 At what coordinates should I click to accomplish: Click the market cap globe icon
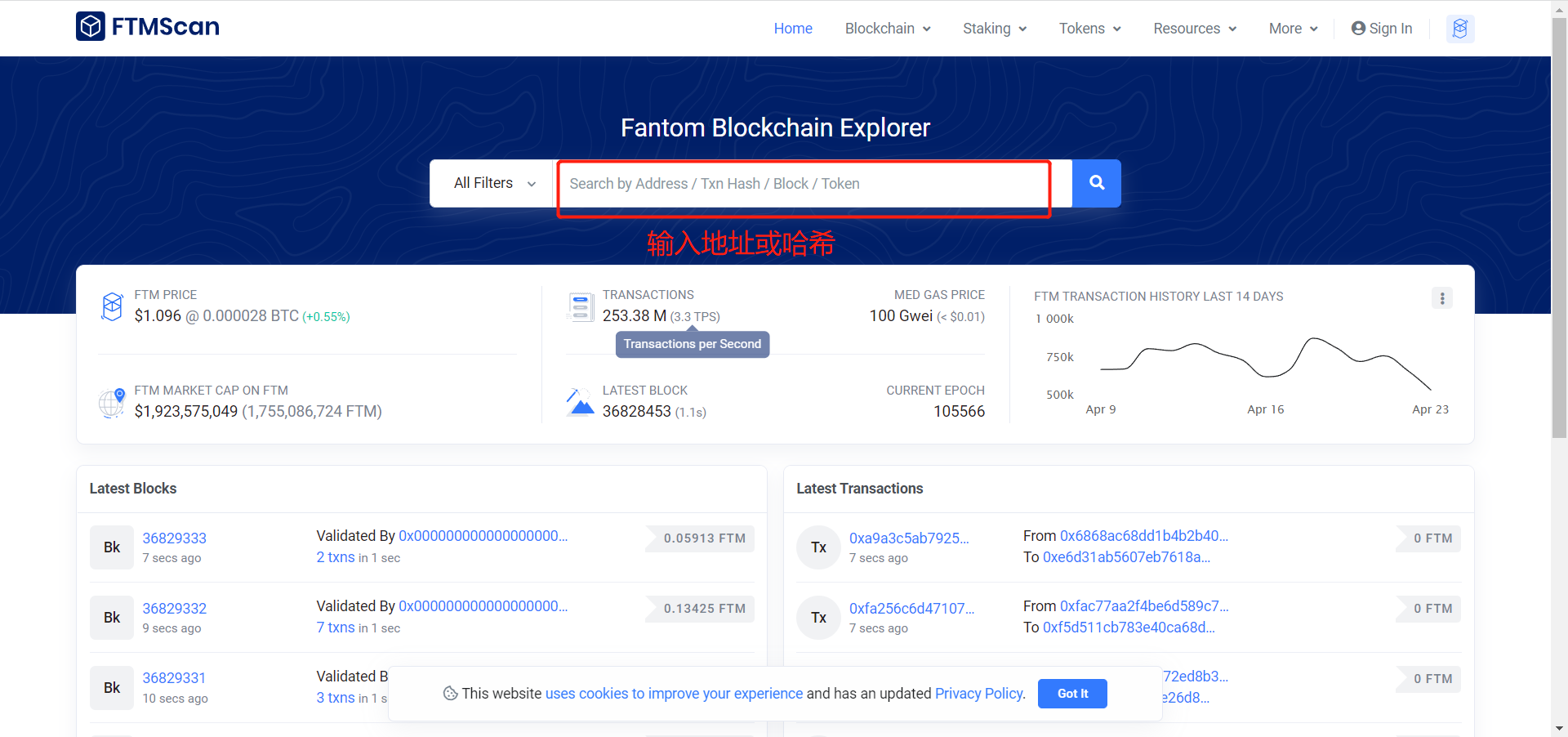[x=112, y=403]
